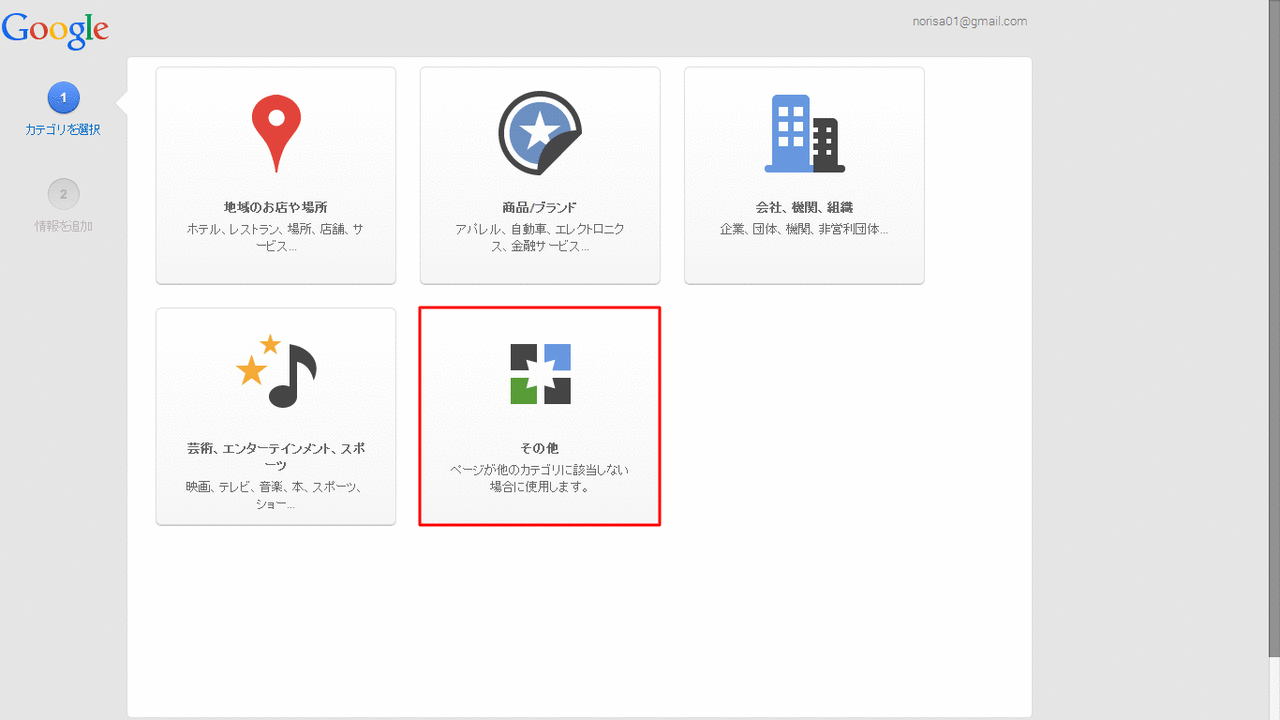Click the blue office buildings icon
Screen dimensions: 1280x720
[804, 134]
